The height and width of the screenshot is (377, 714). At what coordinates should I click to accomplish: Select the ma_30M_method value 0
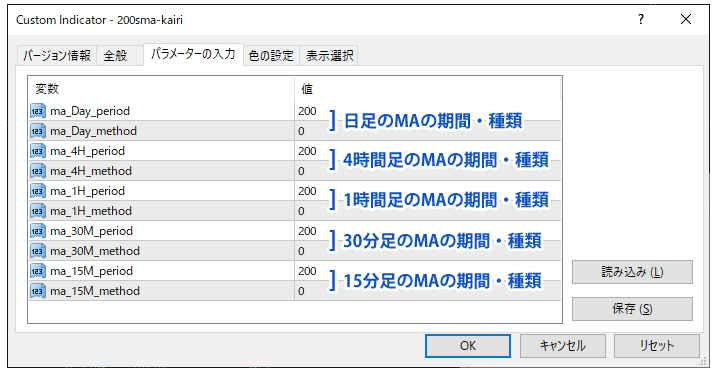pyautogui.click(x=301, y=251)
